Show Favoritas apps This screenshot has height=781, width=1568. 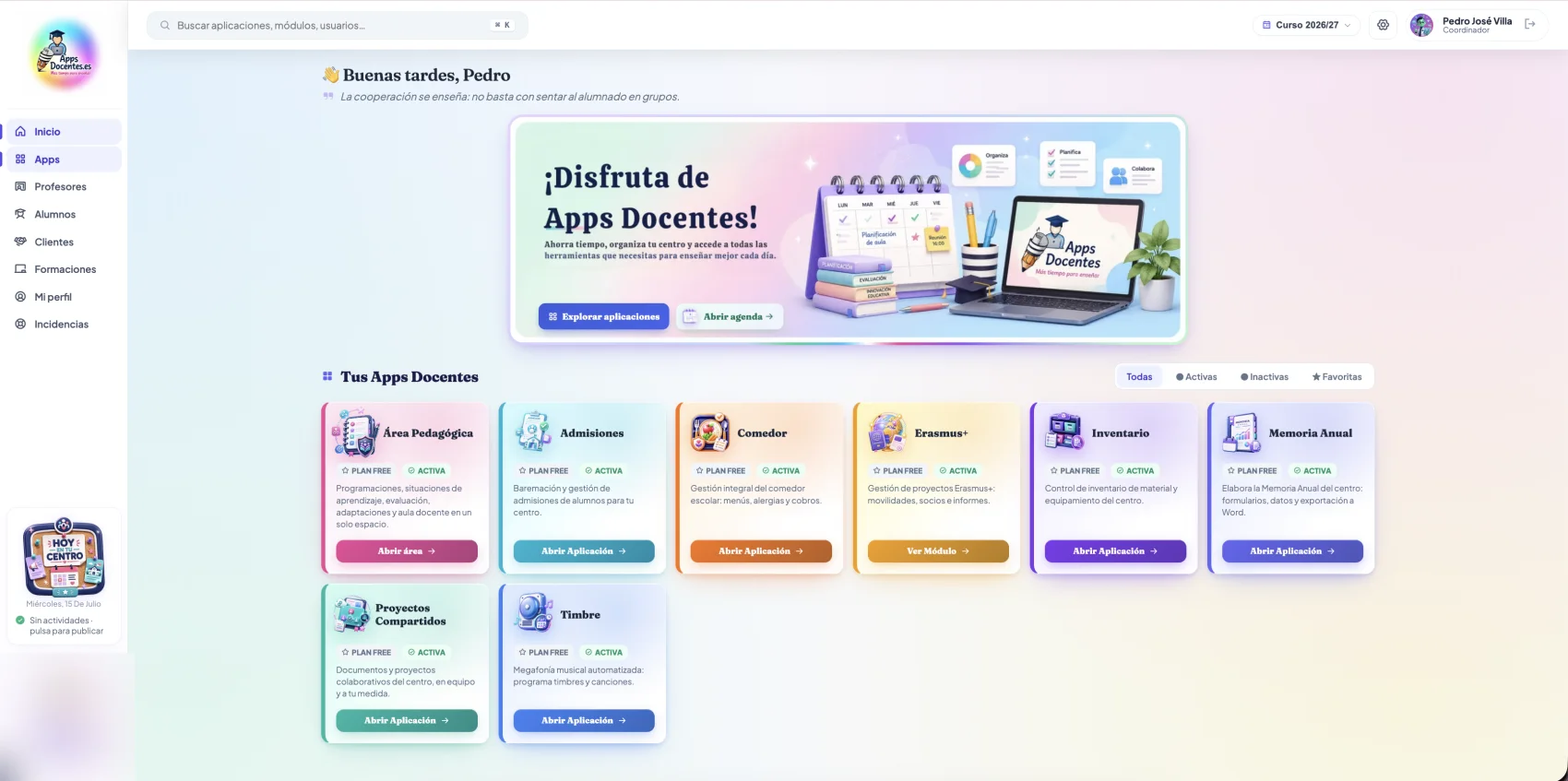pyautogui.click(x=1336, y=377)
